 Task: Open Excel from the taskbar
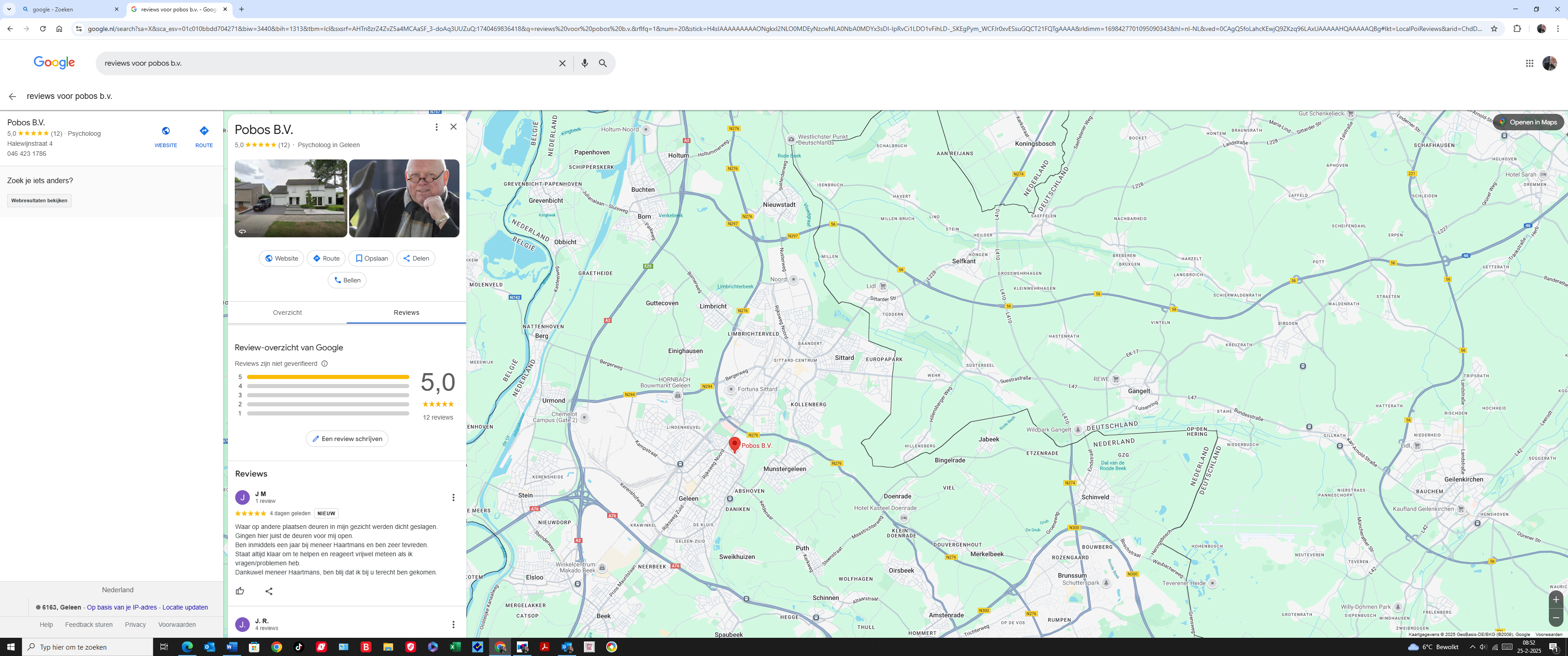tap(455, 647)
